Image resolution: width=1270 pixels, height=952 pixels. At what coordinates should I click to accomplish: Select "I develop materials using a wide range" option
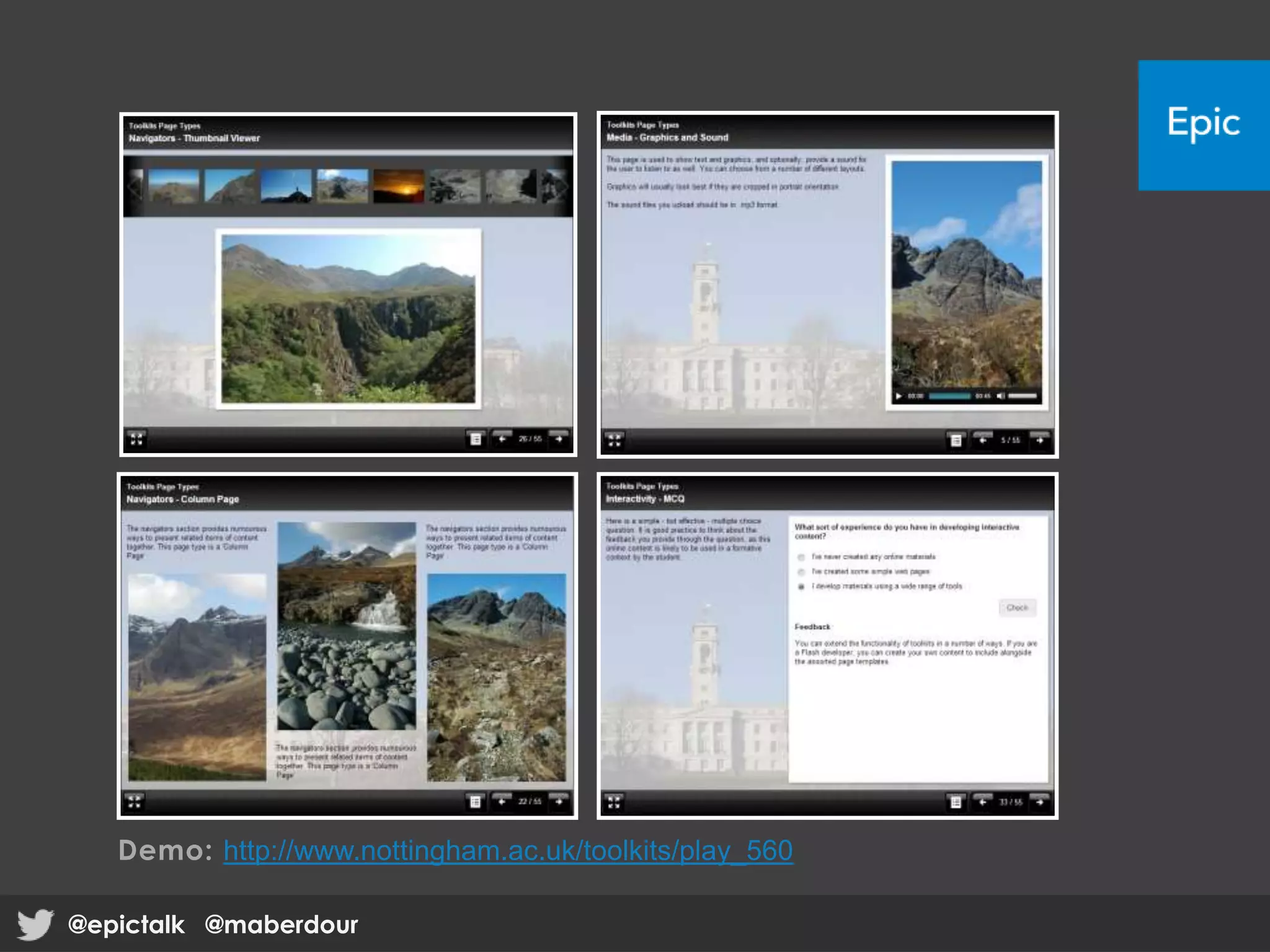point(801,586)
